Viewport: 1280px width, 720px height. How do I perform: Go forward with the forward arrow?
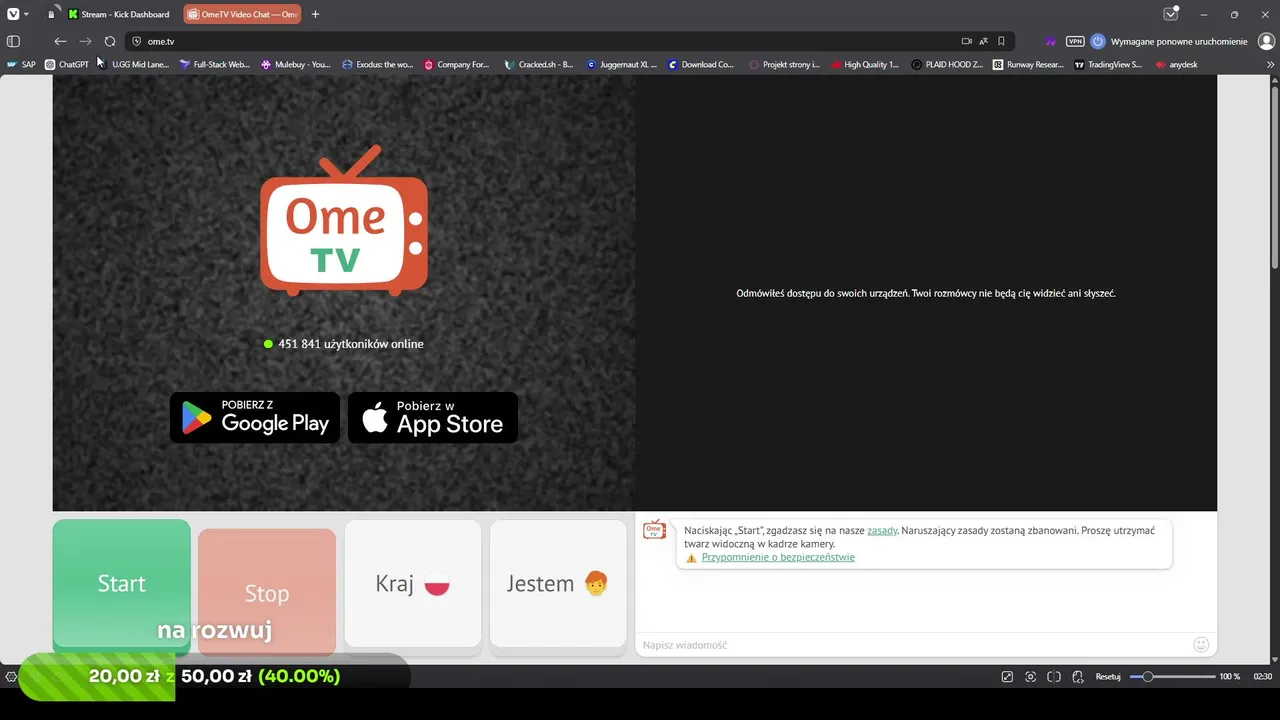point(85,41)
